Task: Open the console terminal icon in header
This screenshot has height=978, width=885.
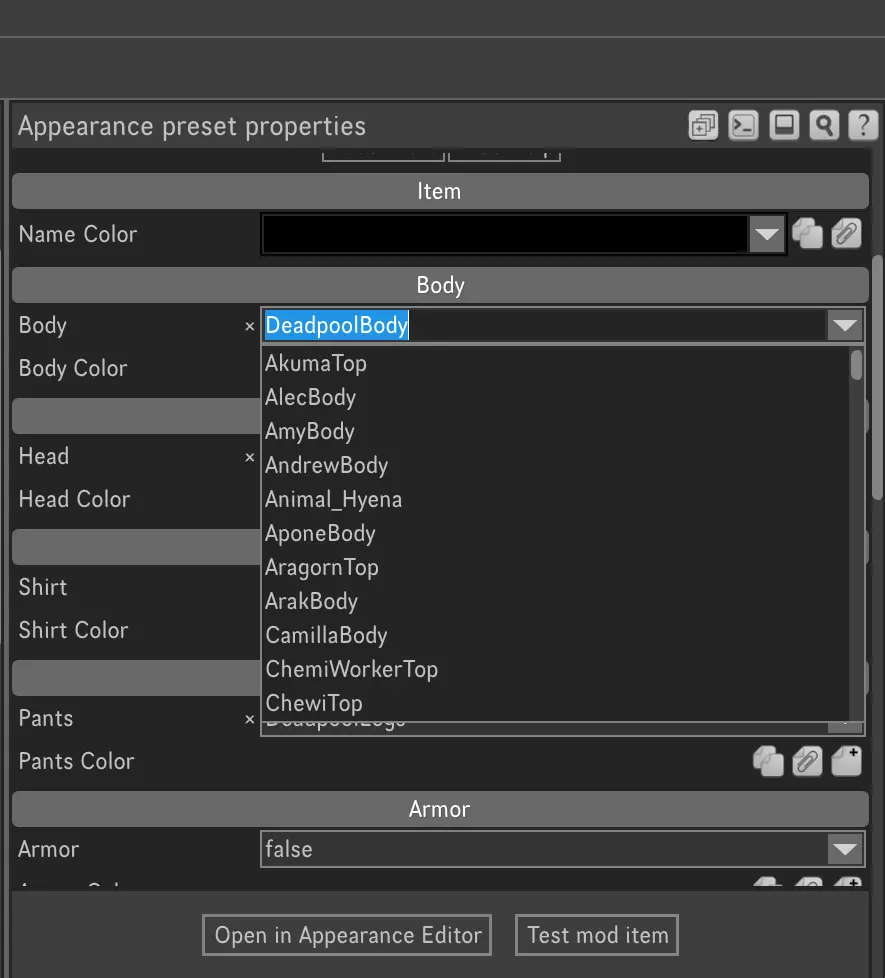Action: (x=743, y=126)
